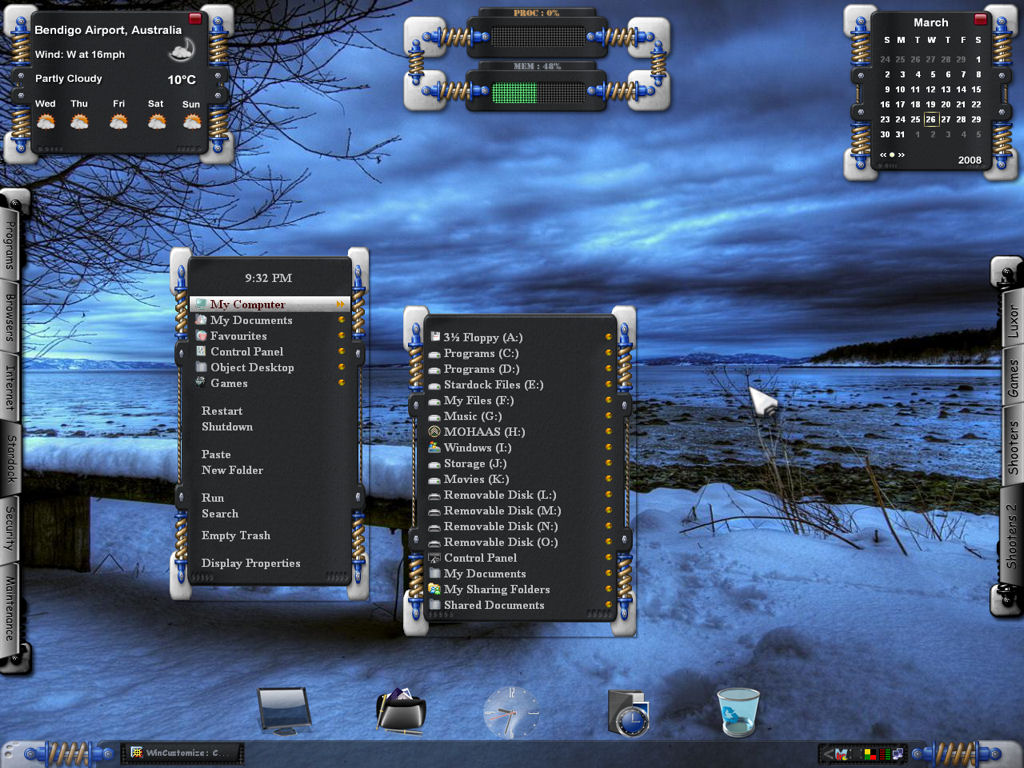
Task: Open the Recycle Bin dock icon
Action: point(739,712)
